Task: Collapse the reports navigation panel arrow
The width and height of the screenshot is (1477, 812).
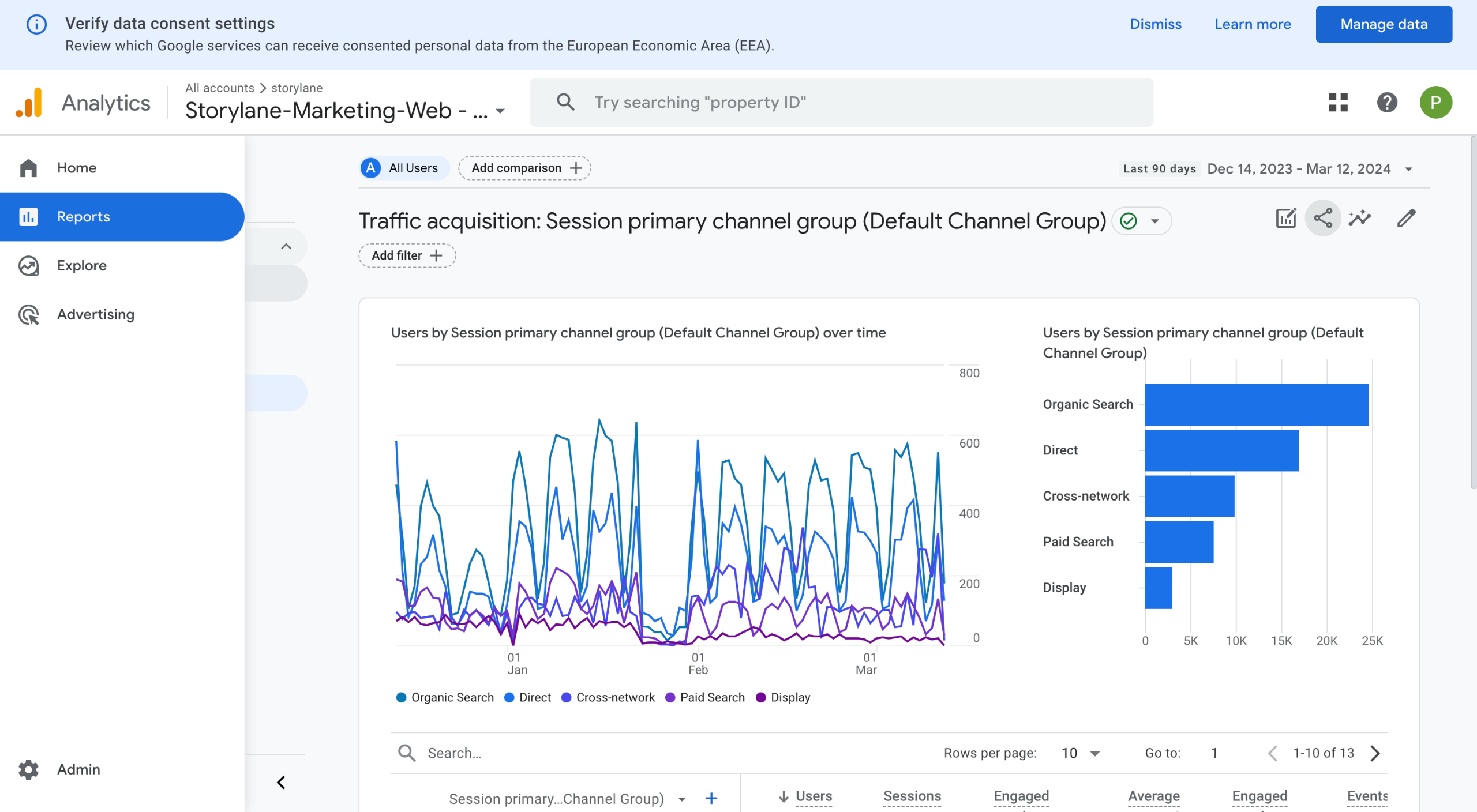Action: tap(281, 783)
